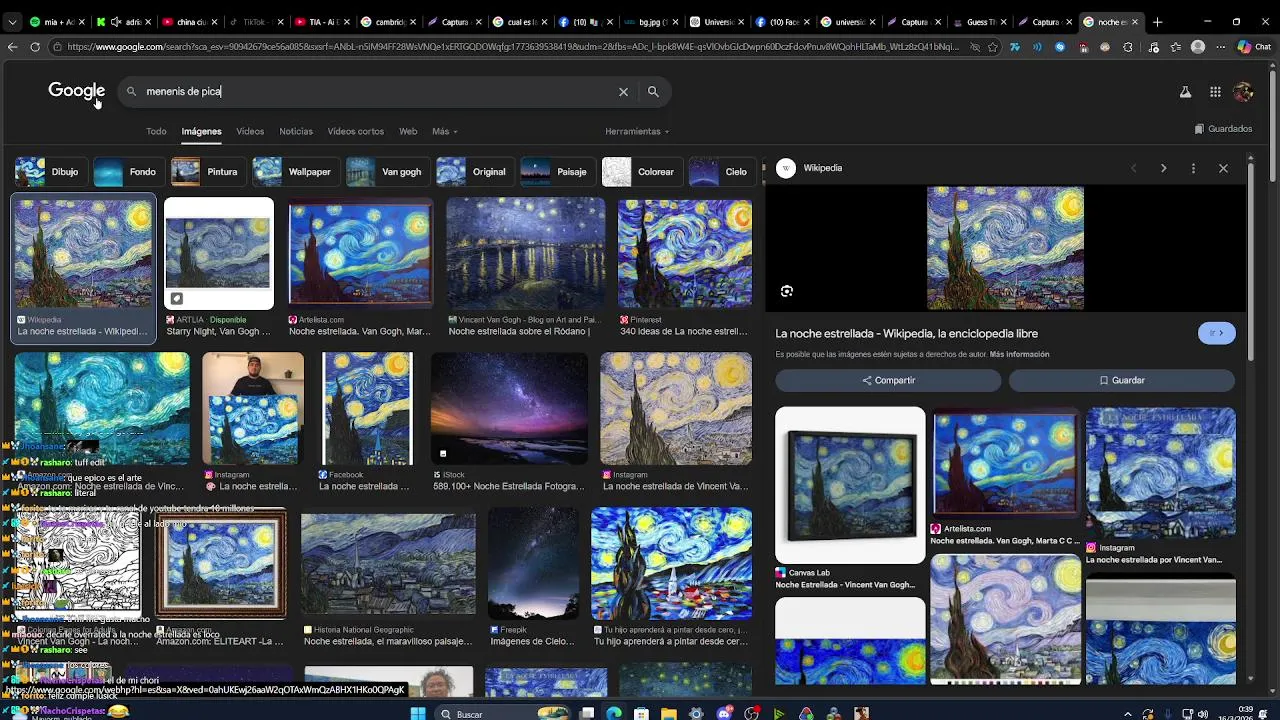Open the Pinterest 340 ideas thumbnail
The height and width of the screenshot is (720, 1280).
(685, 253)
